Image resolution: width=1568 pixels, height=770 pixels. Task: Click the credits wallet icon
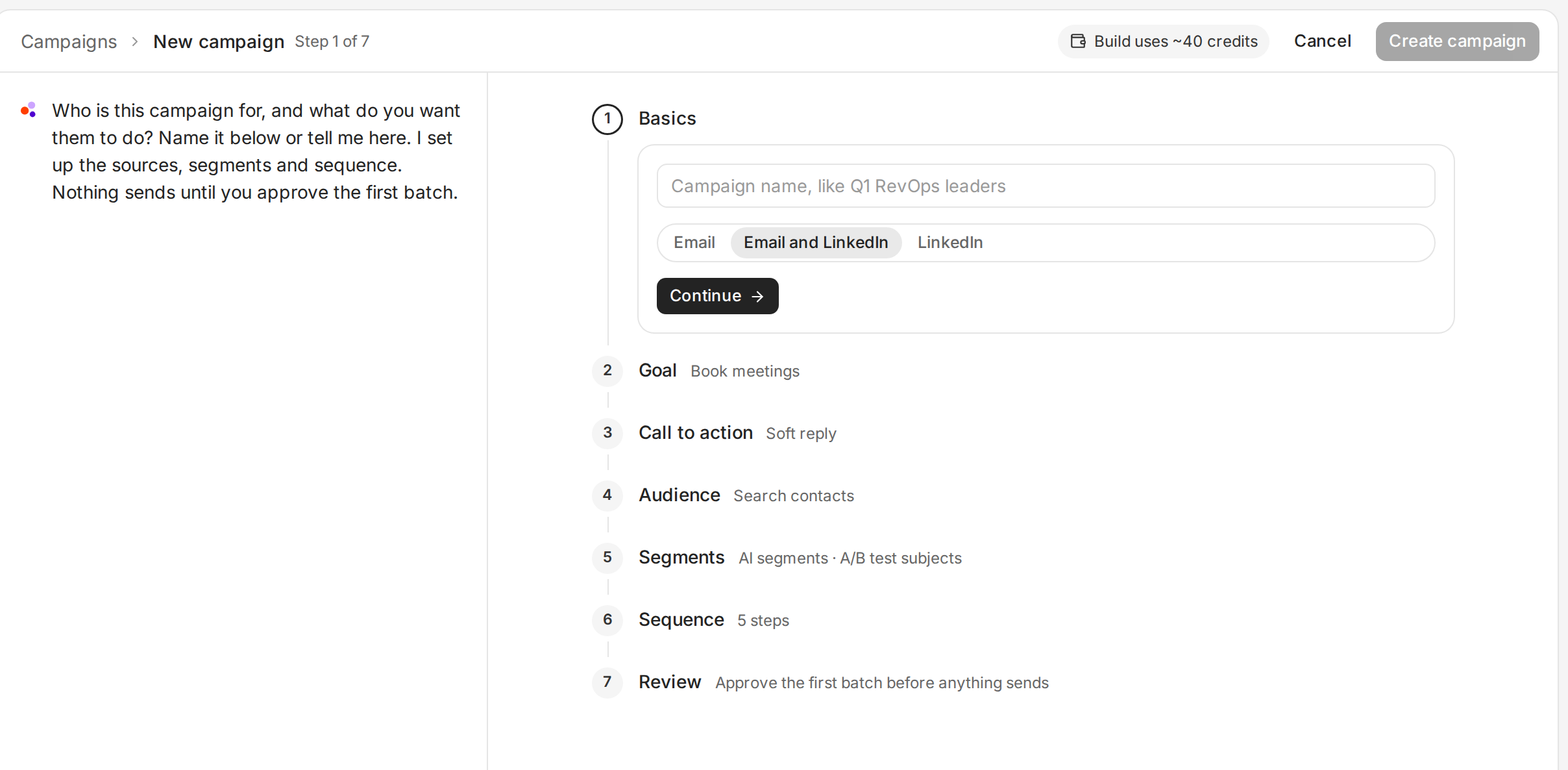point(1078,42)
